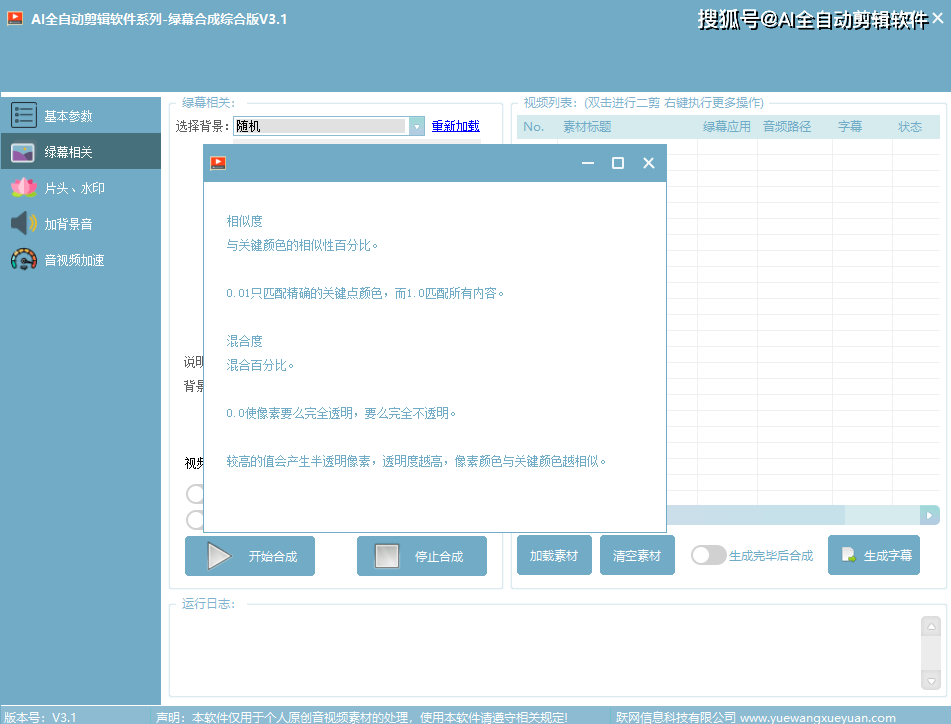
Task: Click the list icon beside 基本参数
Action: pos(24,115)
